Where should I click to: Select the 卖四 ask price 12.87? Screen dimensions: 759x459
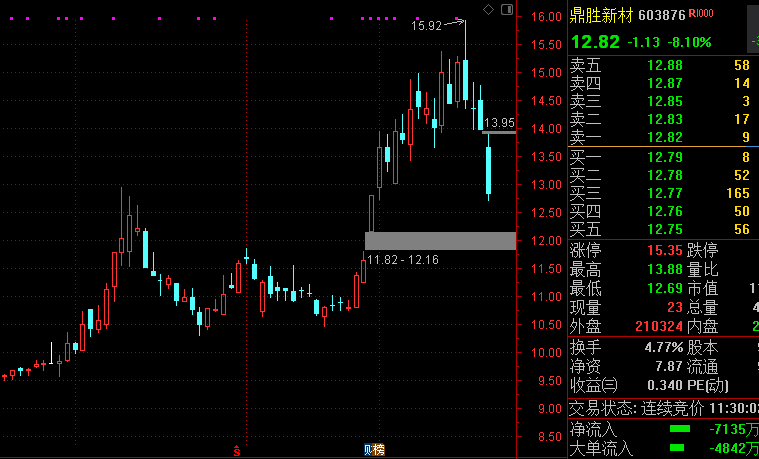[x=665, y=83]
